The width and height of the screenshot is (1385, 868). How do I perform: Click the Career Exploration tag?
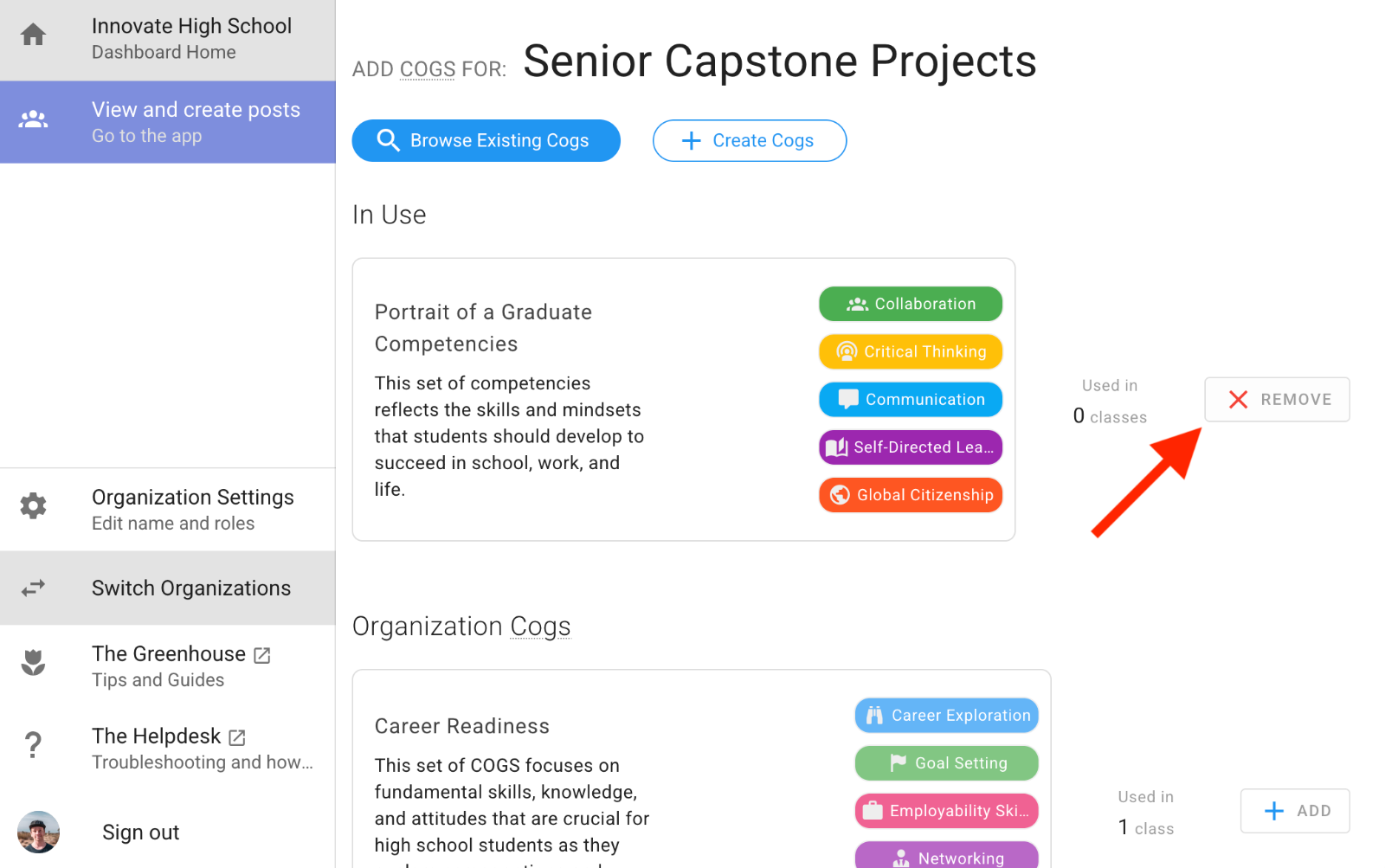(947, 716)
